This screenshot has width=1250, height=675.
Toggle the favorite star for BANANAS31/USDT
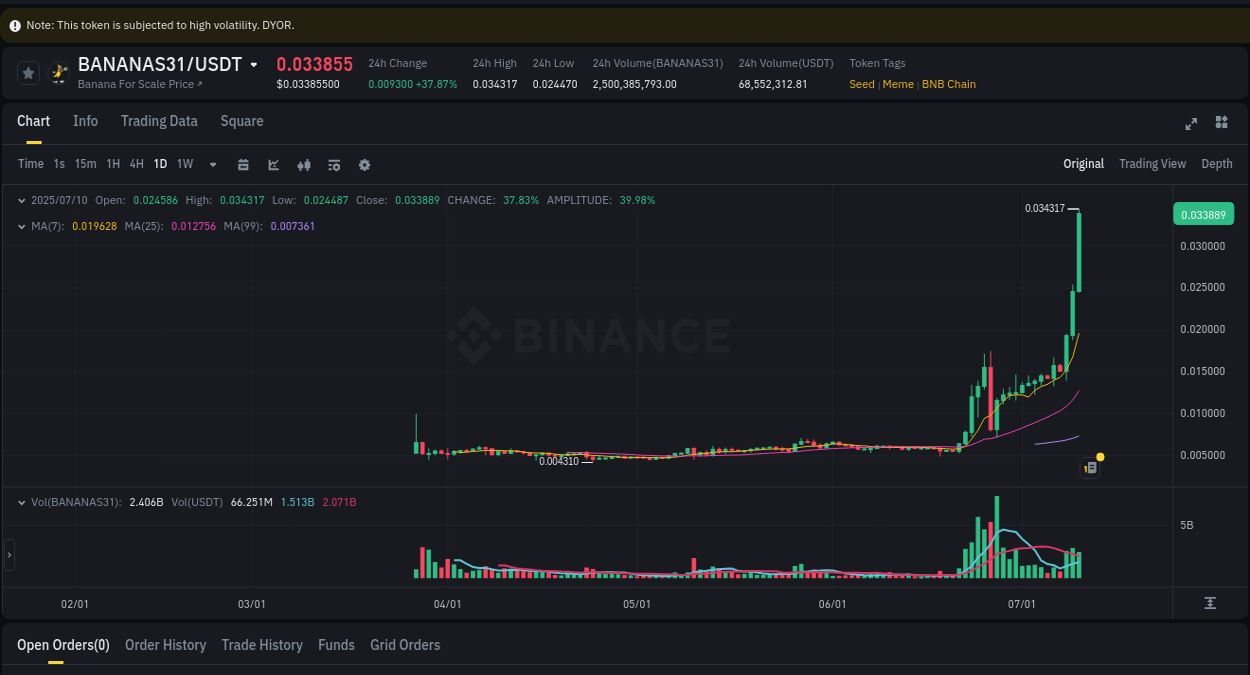(27, 72)
